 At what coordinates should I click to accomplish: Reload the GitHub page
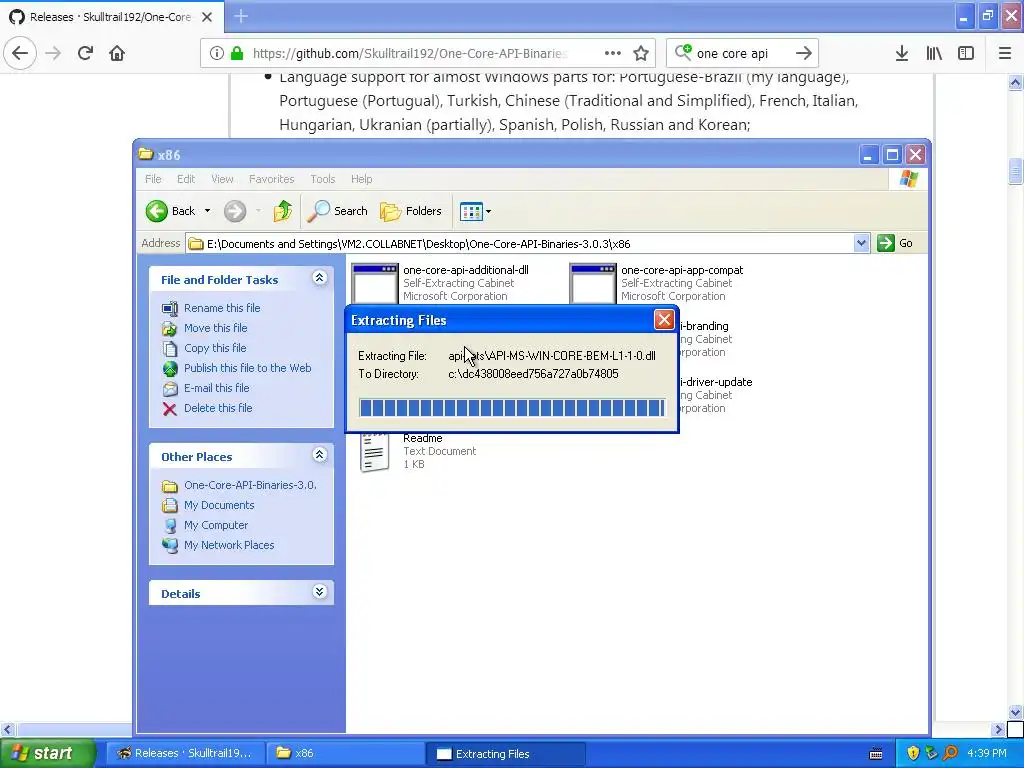tap(85, 53)
